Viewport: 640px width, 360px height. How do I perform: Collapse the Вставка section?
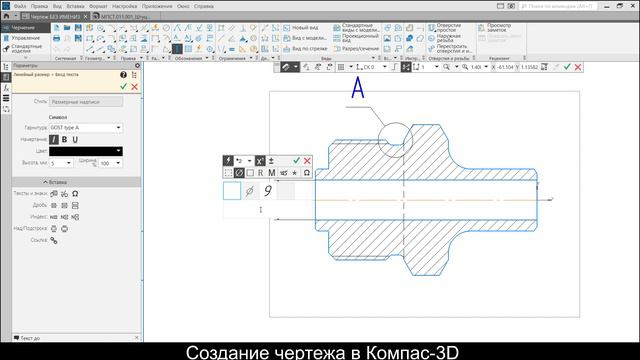pyautogui.click(x=76, y=182)
